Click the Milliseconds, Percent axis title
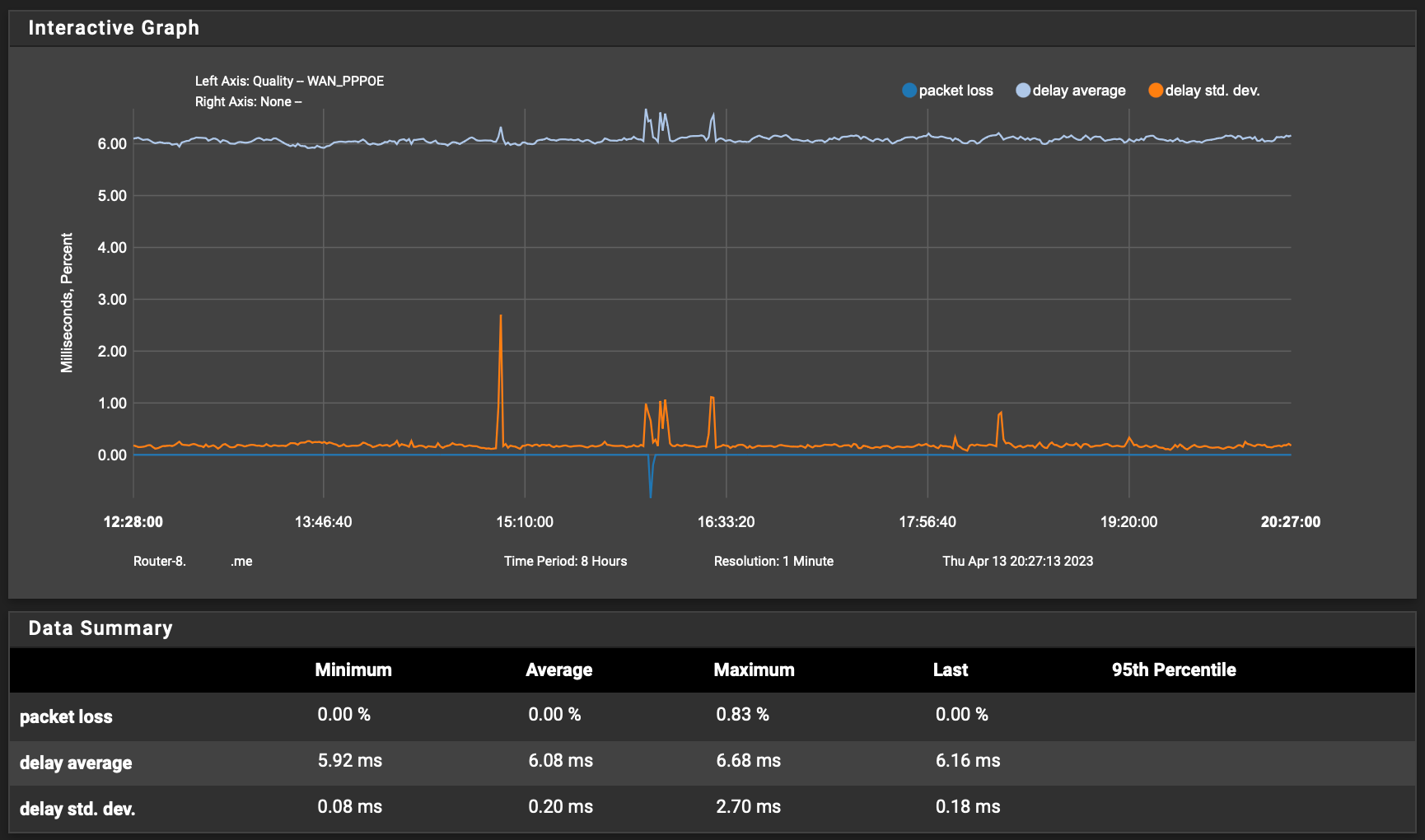The height and width of the screenshot is (840, 1425). click(67, 302)
